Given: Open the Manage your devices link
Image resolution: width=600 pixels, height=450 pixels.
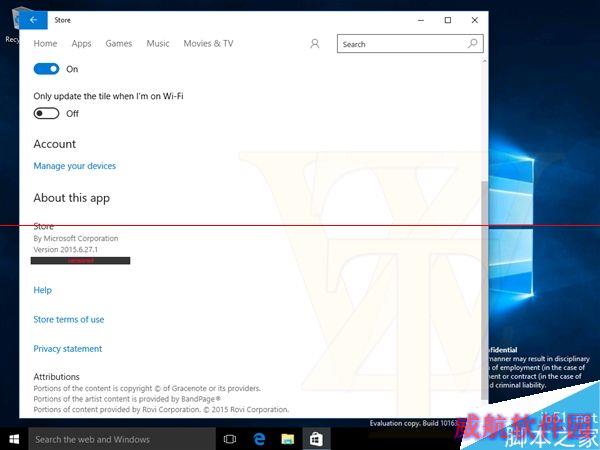Looking at the screenshot, I should (75, 166).
